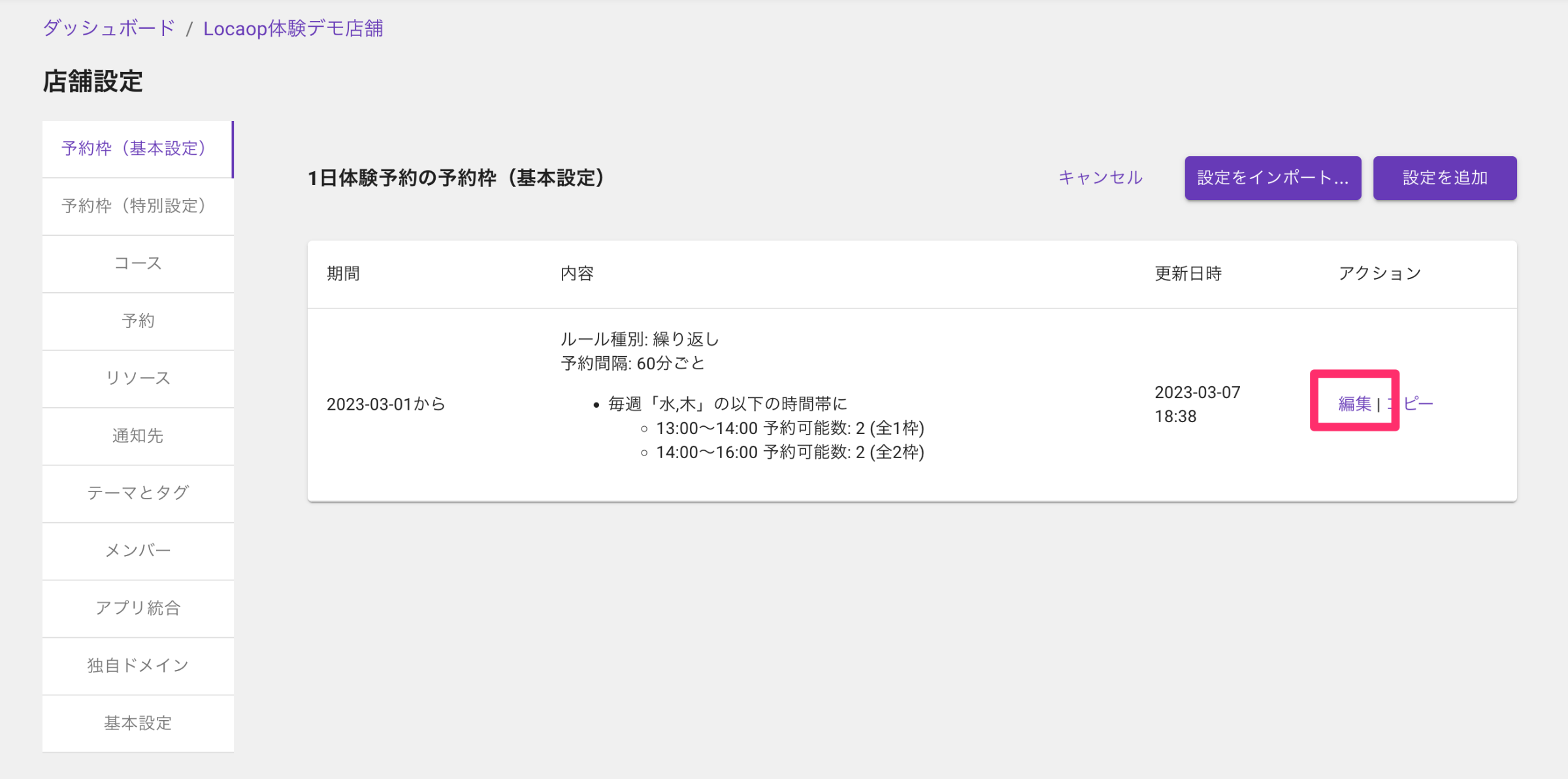Screen dimensions: 1568x779
Task: Click コピー link next to 編集
Action: click(x=1416, y=404)
